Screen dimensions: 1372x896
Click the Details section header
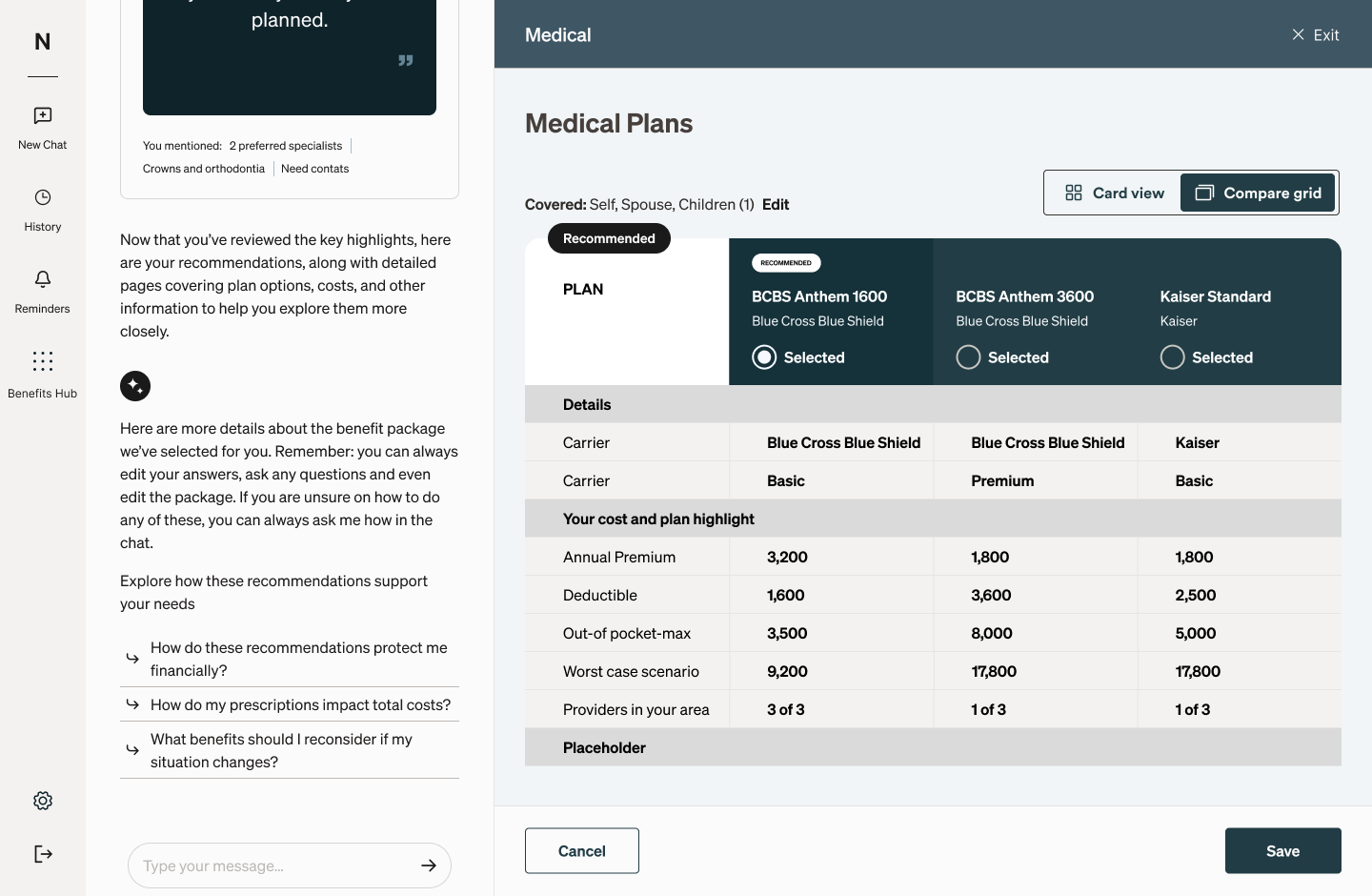933,404
